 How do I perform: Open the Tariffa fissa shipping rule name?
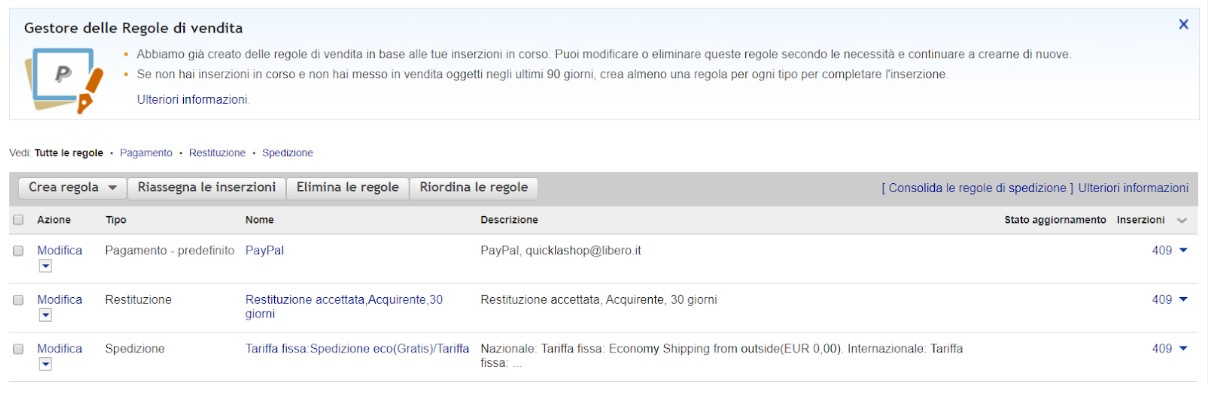357,349
